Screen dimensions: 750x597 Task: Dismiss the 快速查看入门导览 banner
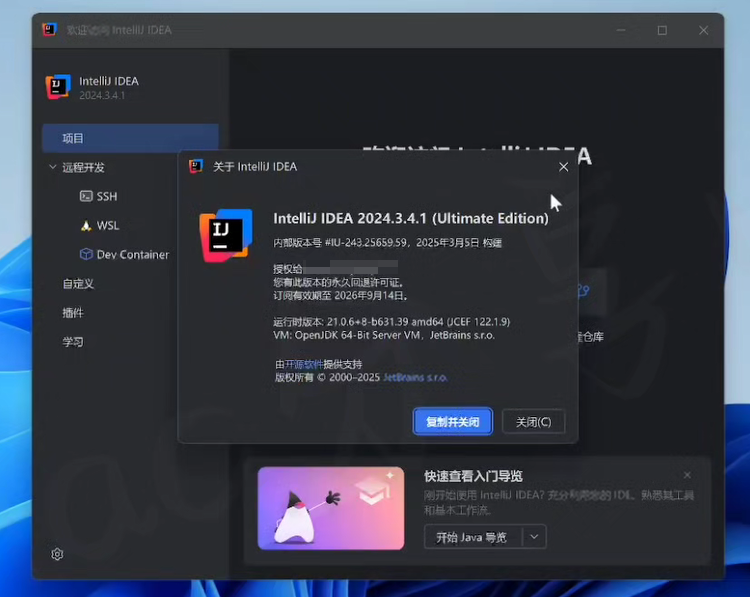pos(687,475)
